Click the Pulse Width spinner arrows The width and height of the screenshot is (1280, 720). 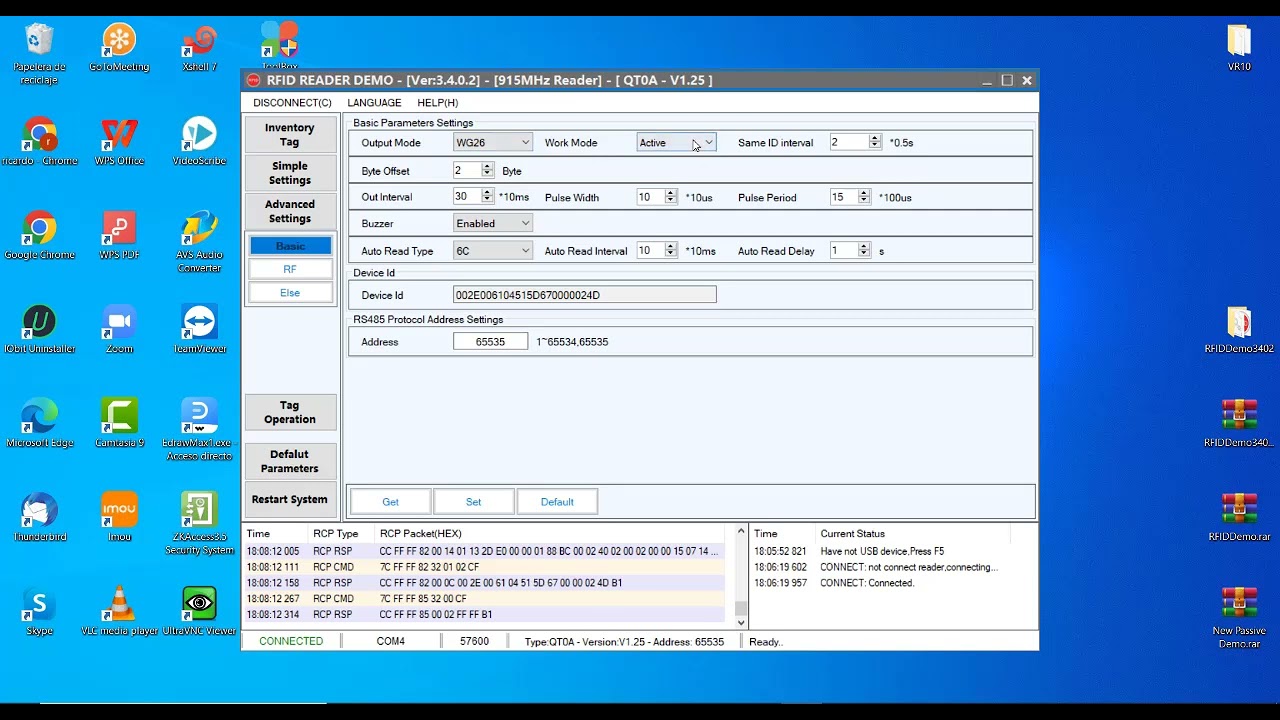(x=671, y=197)
